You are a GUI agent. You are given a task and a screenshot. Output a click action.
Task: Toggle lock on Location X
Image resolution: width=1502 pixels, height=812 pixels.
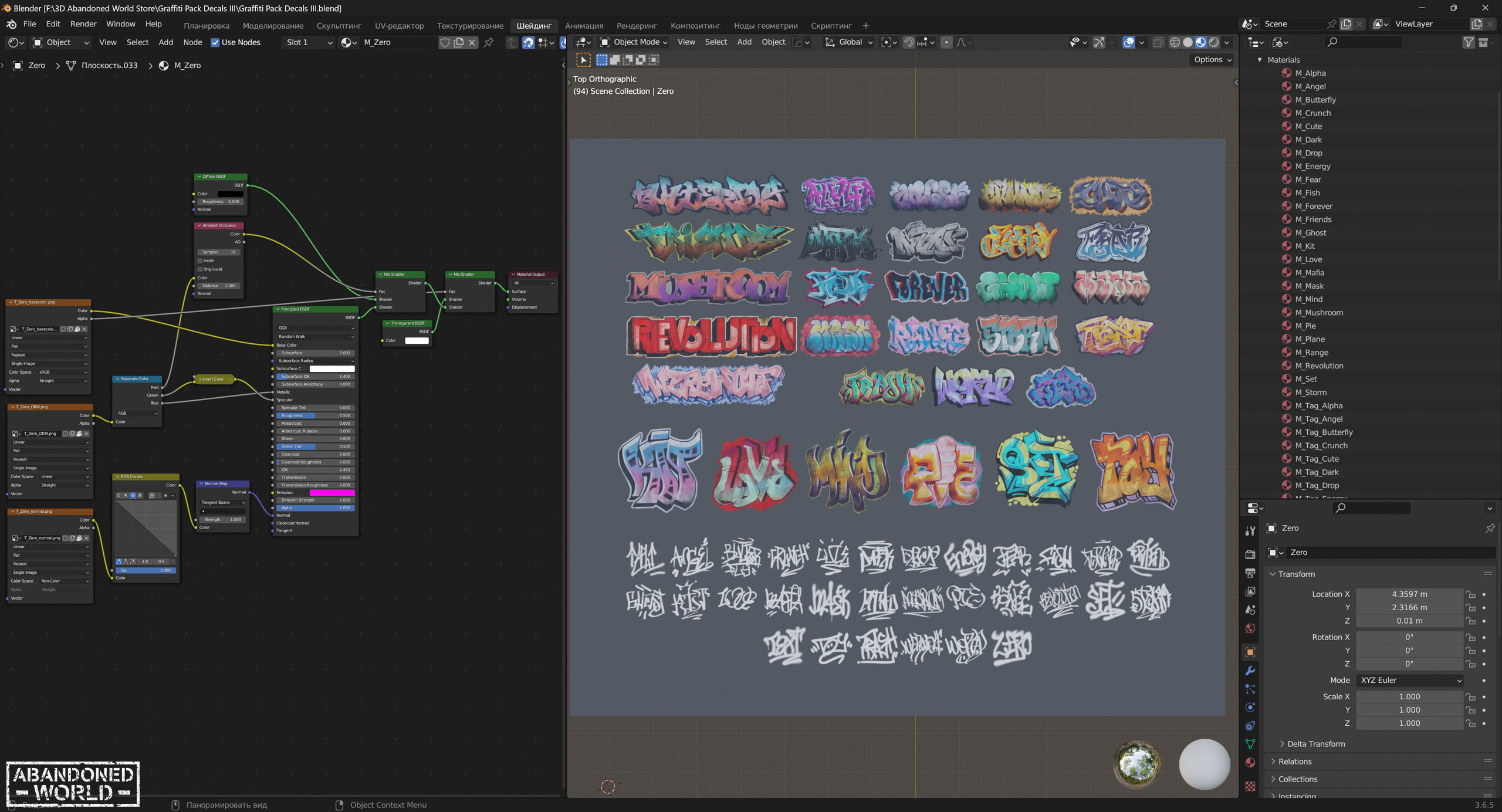click(1471, 594)
